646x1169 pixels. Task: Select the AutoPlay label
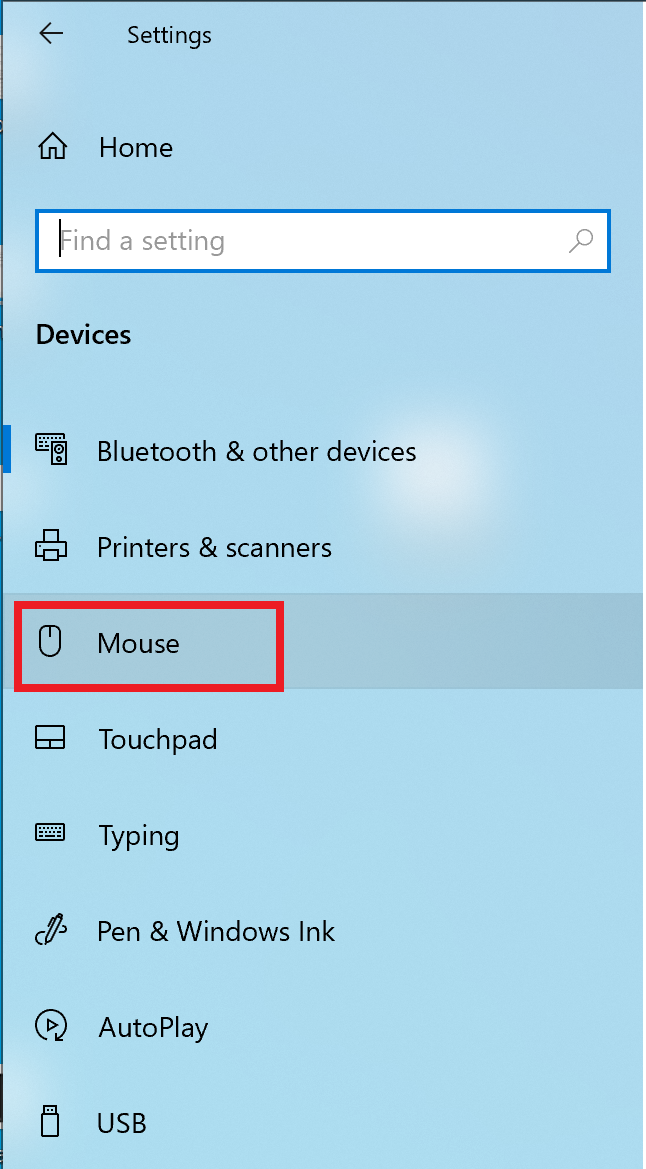[x=153, y=1027]
